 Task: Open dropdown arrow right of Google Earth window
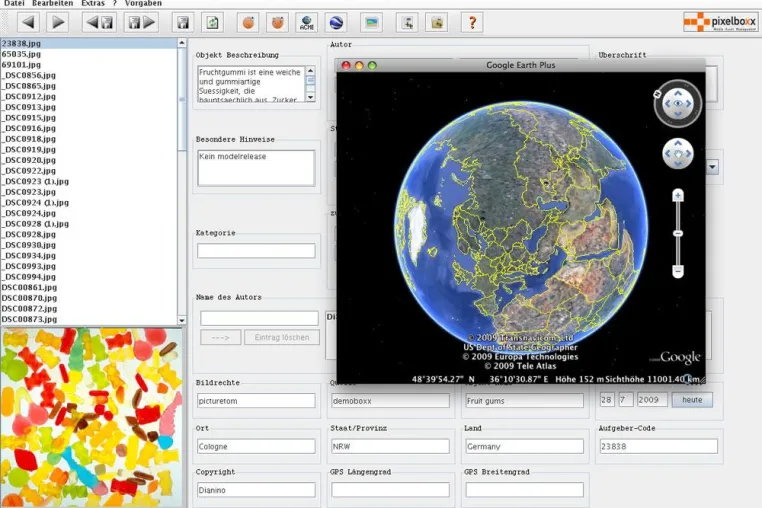[x=712, y=167]
